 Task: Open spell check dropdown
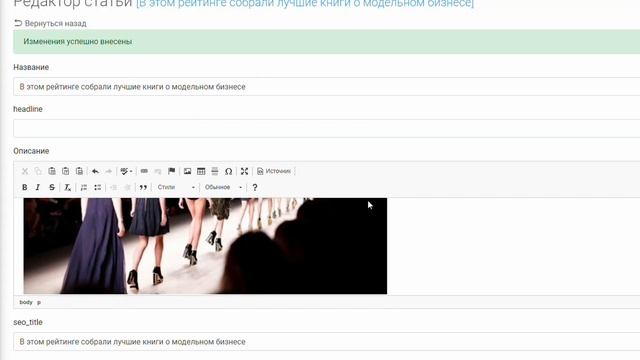pyautogui.click(x=126, y=171)
